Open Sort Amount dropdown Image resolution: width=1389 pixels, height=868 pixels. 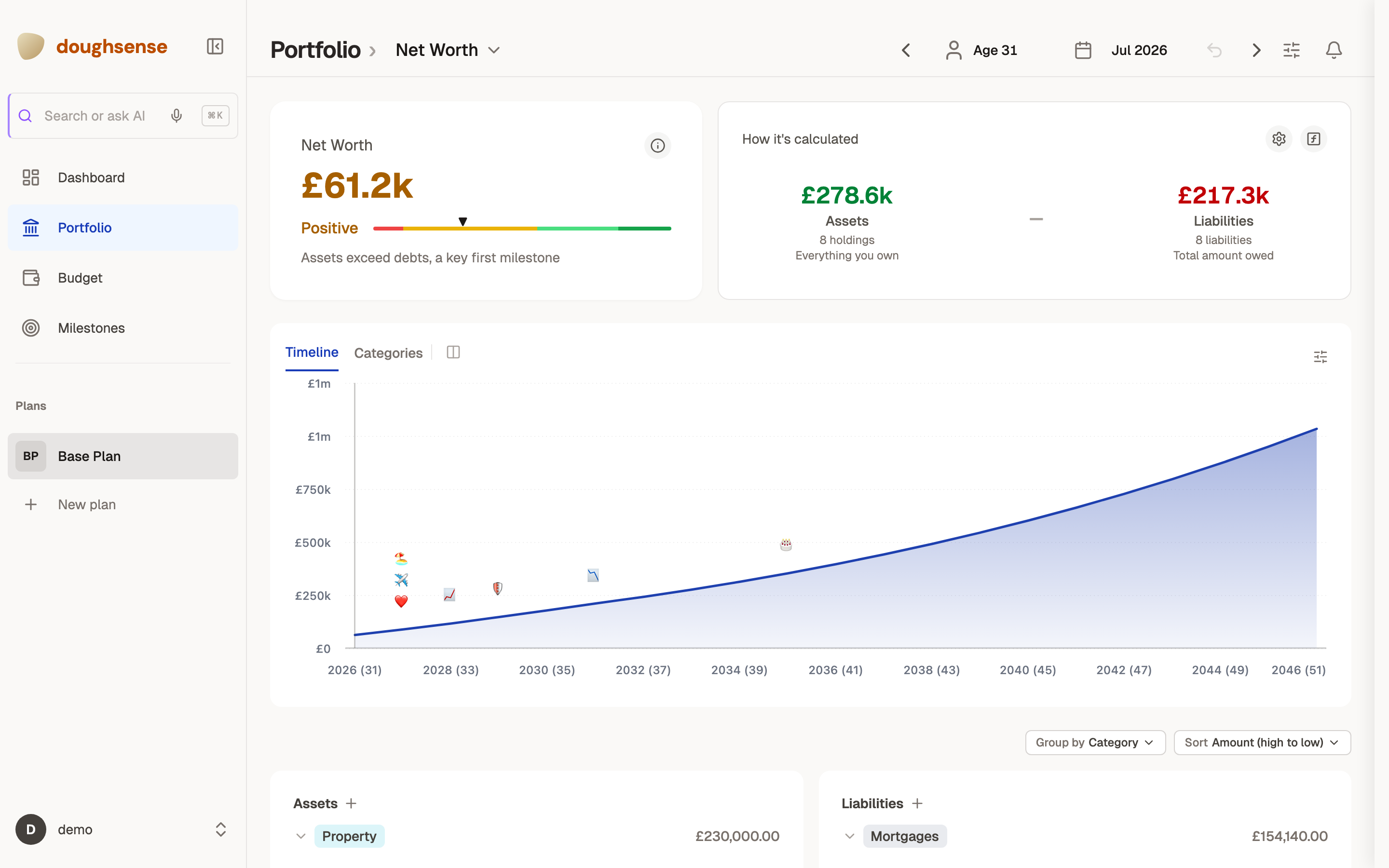tap(1262, 742)
